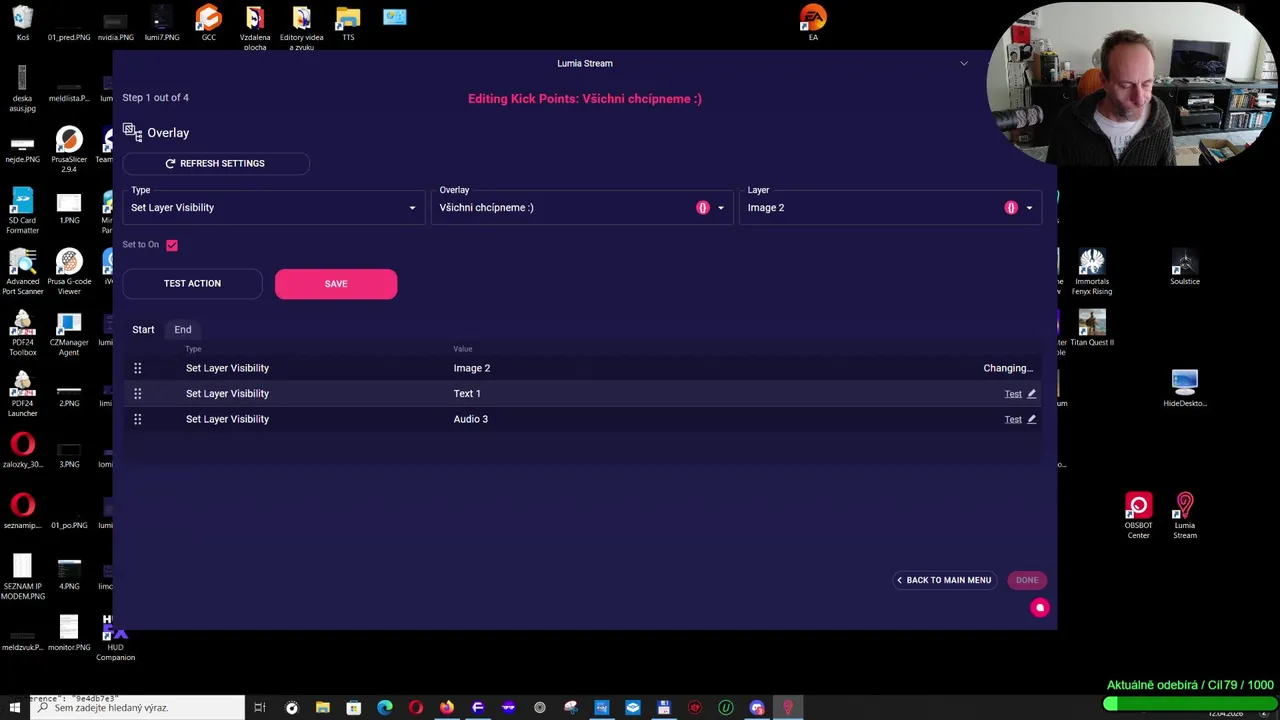Open File Explorer from the taskbar
Image resolution: width=1280 pixels, height=720 pixels.
click(x=323, y=708)
